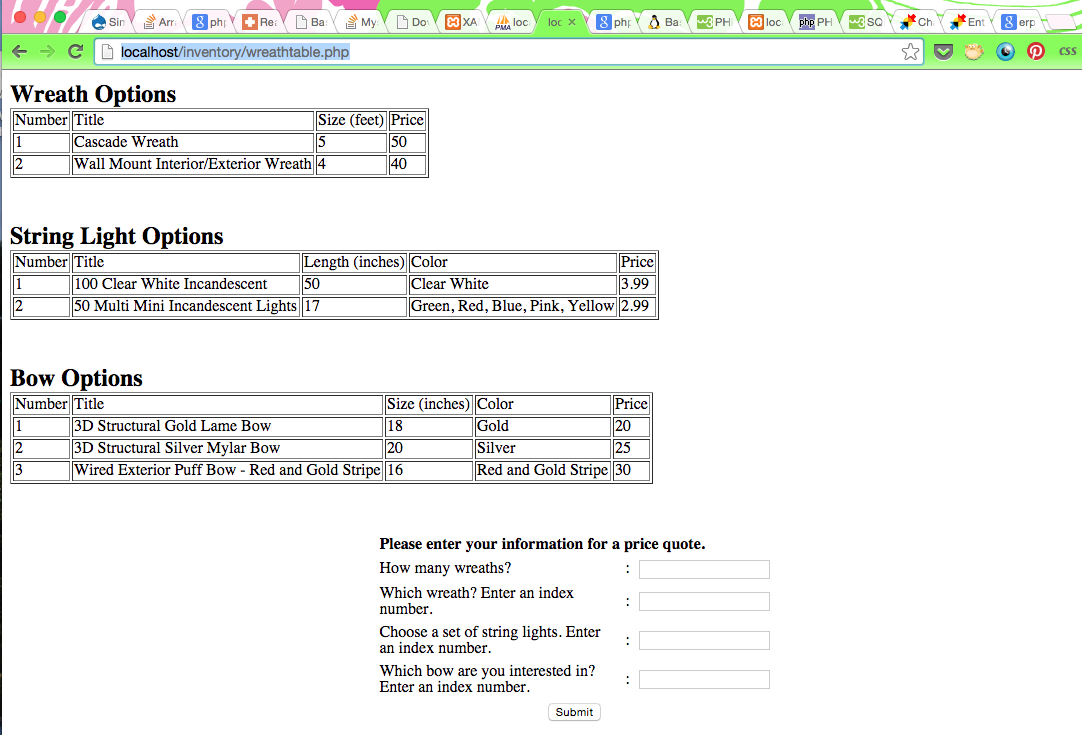1082x735 pixels.
Task: Open the XAMPP 'XA' tab
Action: (x=462, y=22)
